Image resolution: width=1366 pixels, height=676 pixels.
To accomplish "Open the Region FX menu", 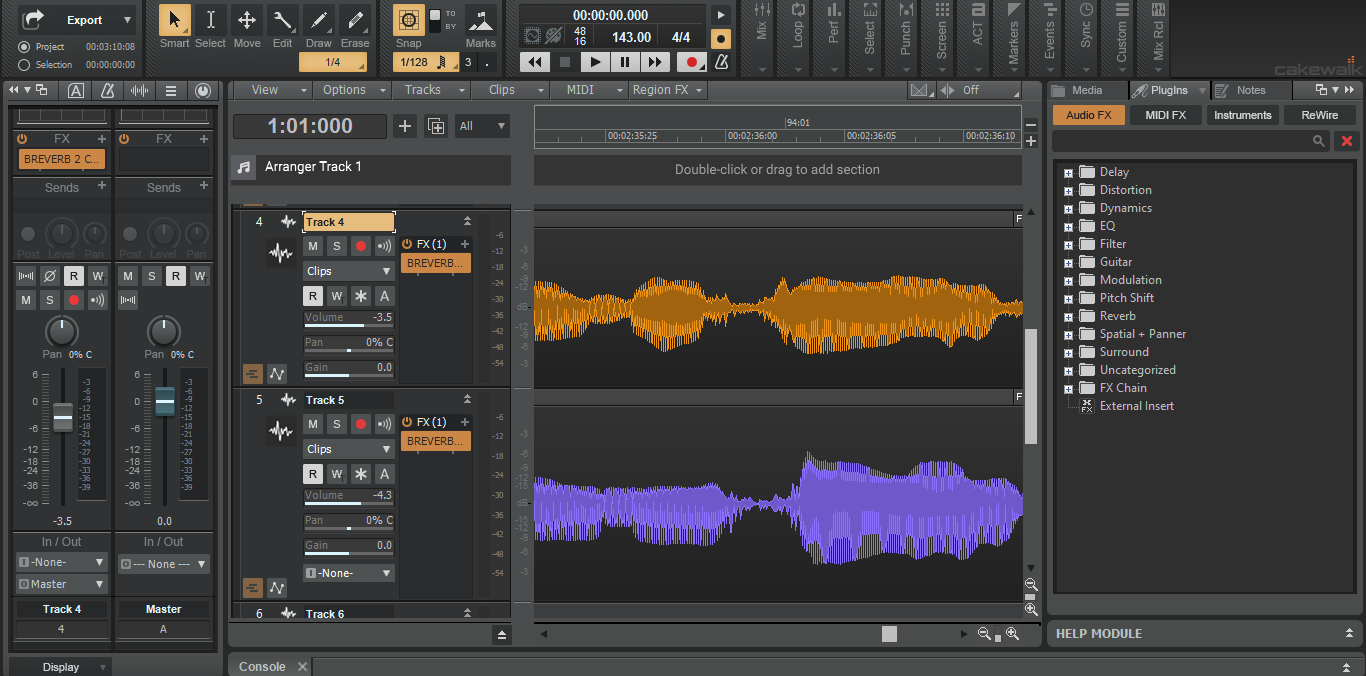I will click(x=666, y=90).
